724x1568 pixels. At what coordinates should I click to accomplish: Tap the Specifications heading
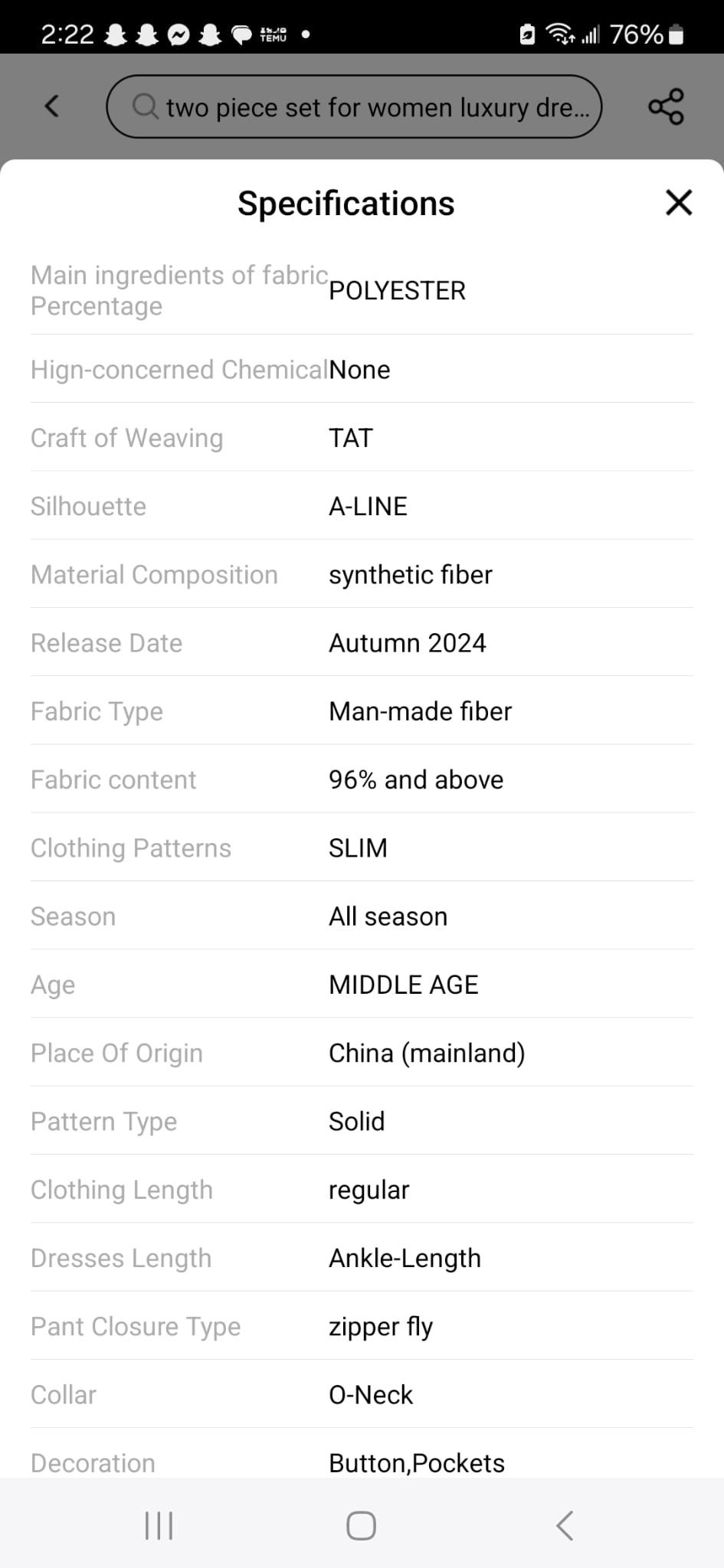[x=346, y=204]
